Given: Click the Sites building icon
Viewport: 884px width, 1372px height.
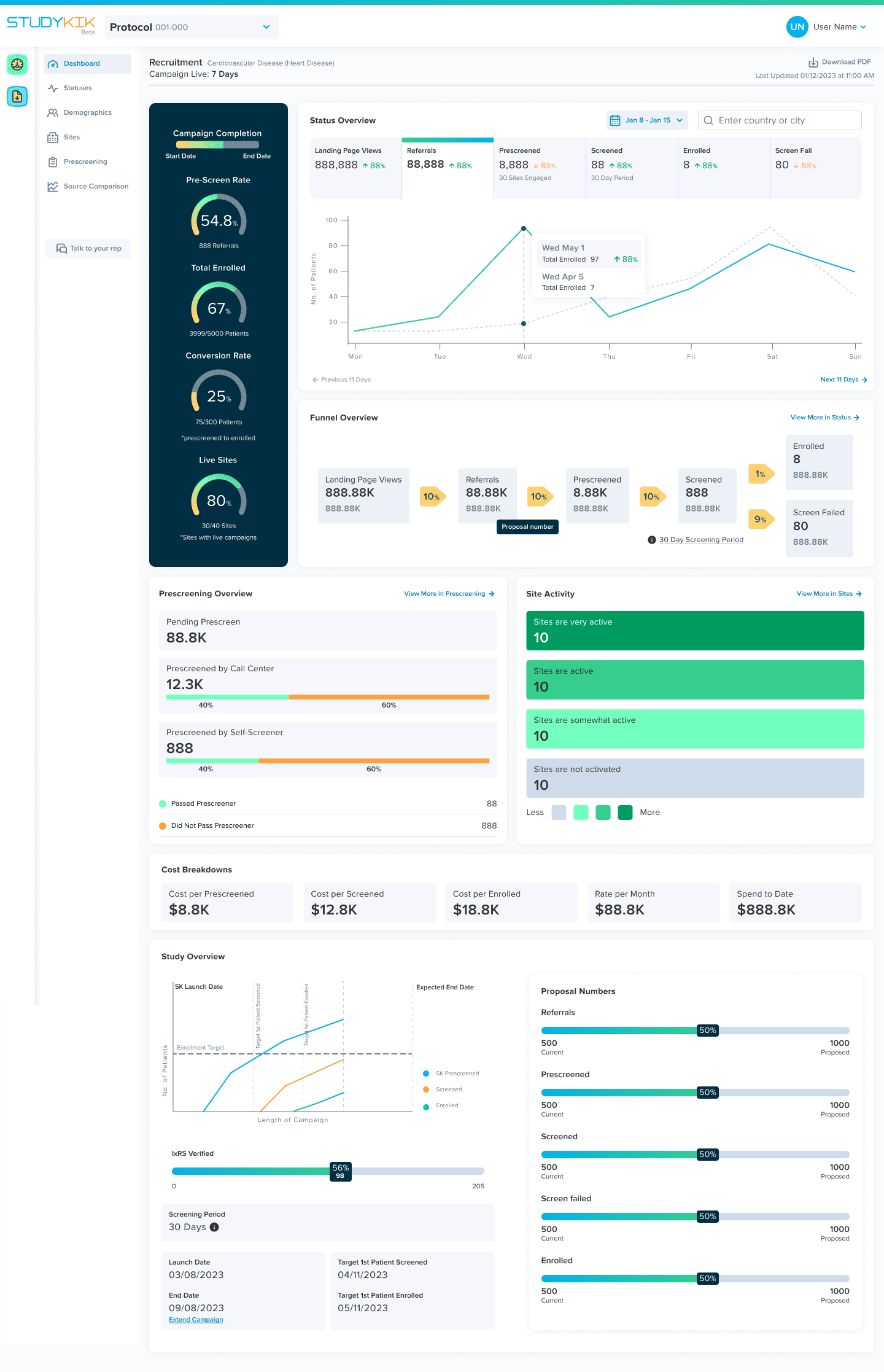Looking at the screenshot, I should click(x=53, y=138).
